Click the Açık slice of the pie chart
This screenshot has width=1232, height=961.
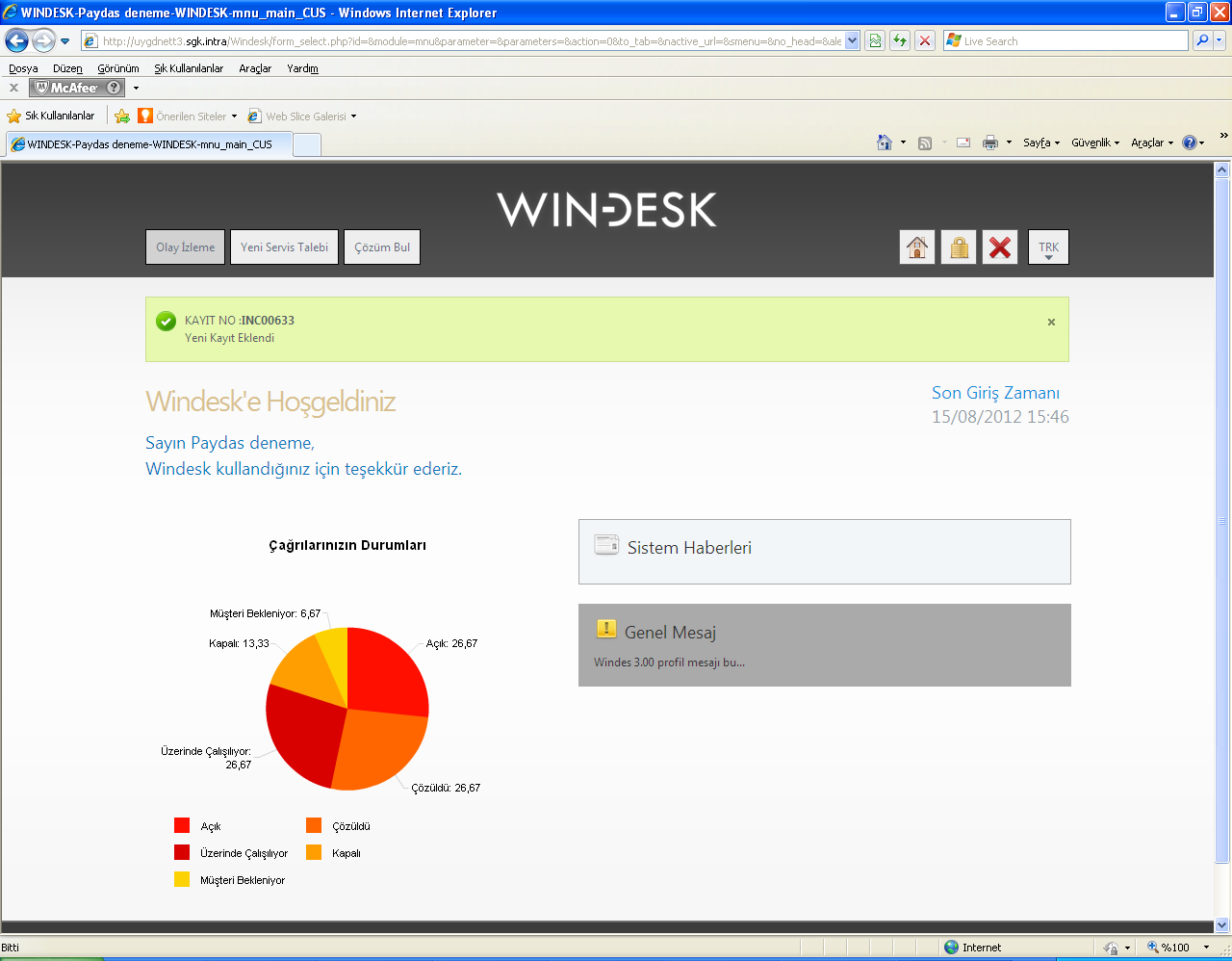tap(385, 674)
